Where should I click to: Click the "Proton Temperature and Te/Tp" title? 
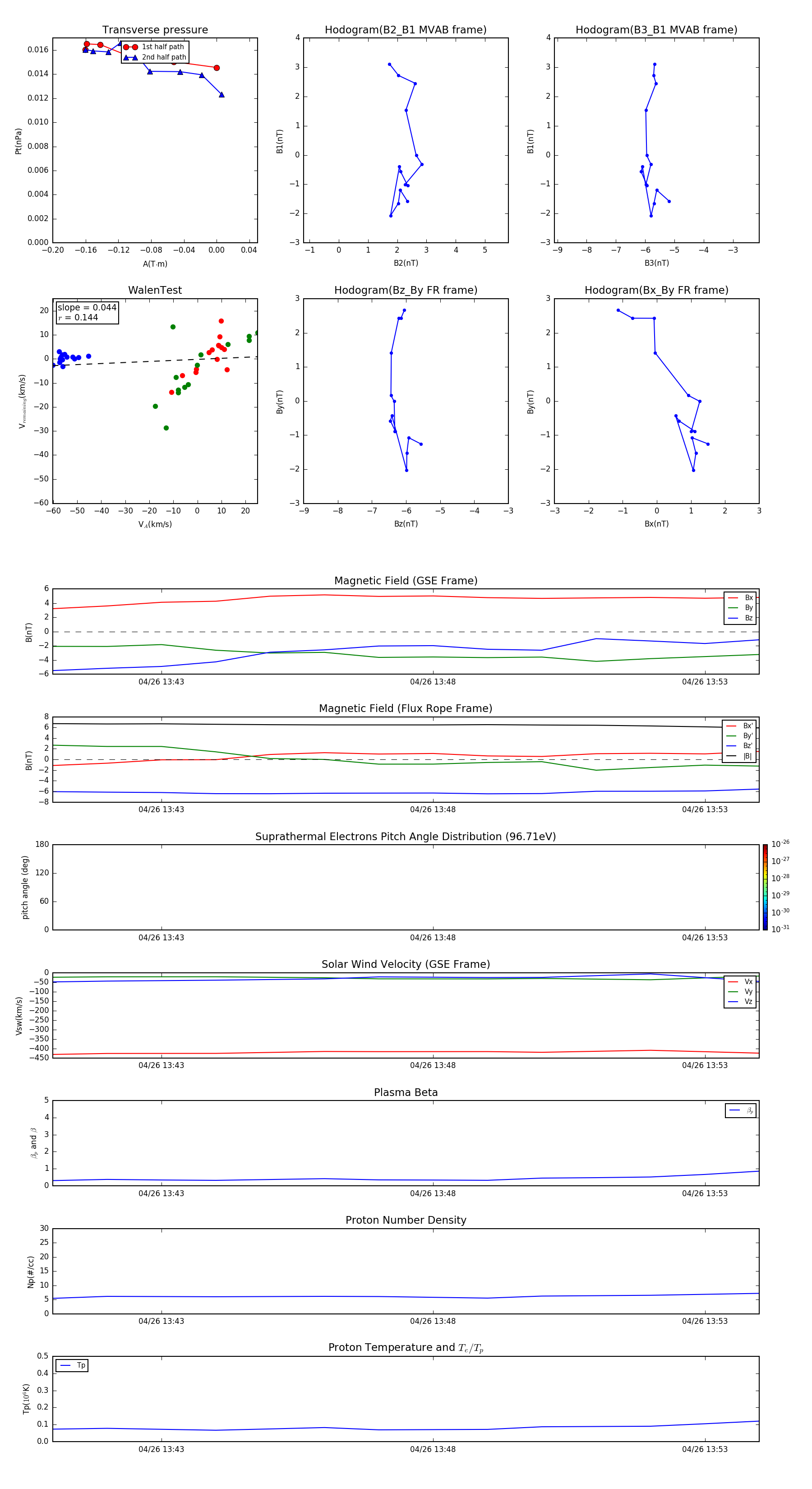[406, 1348]
